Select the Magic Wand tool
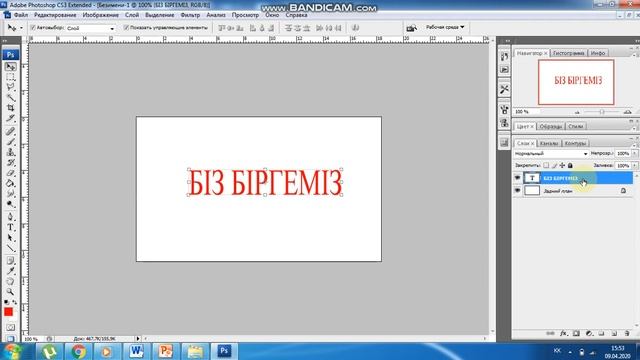The width and height of the screenshot is (640, 360). point(11,97)
